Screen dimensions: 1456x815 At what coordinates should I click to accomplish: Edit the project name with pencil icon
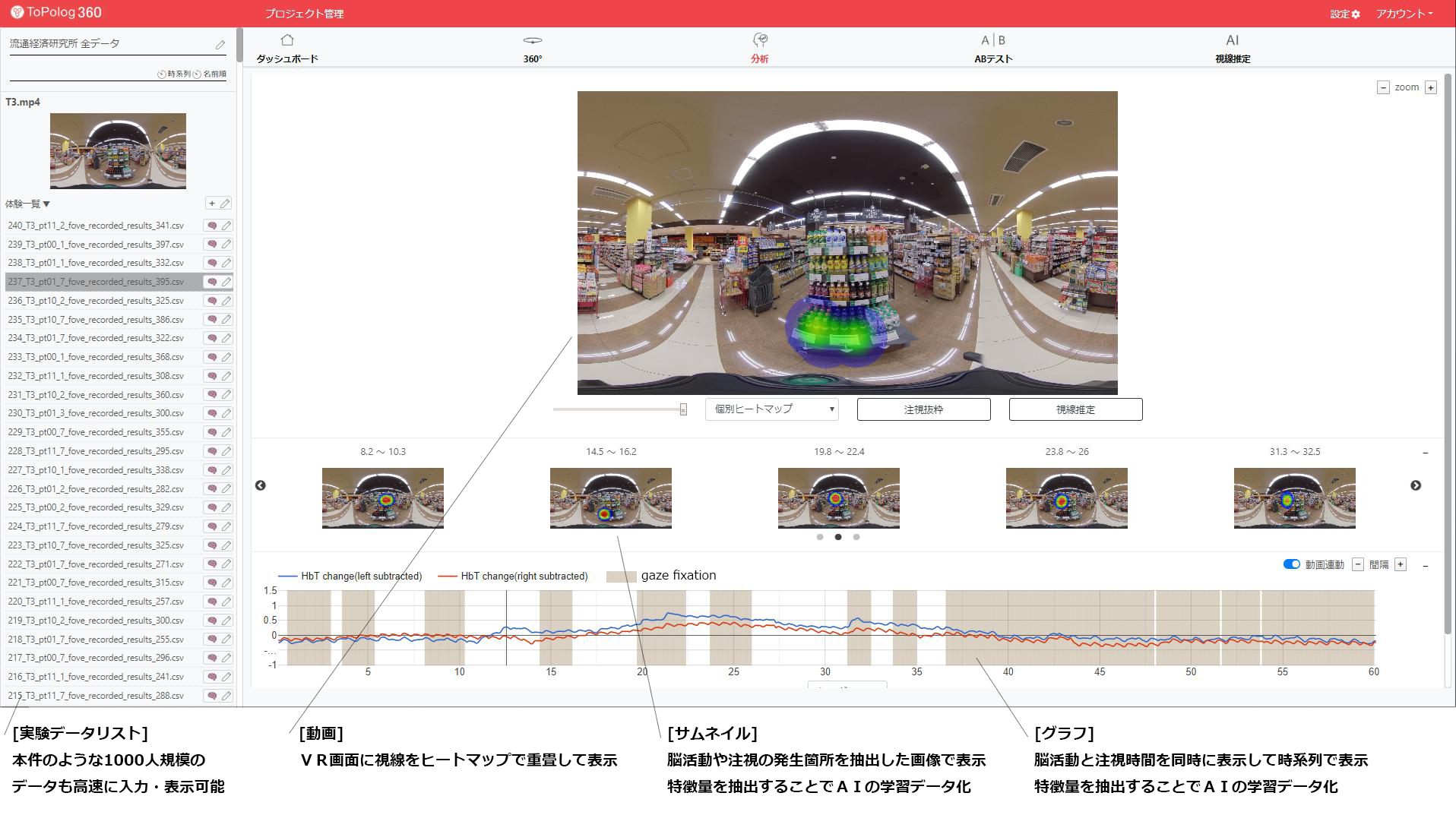[220, 45]
